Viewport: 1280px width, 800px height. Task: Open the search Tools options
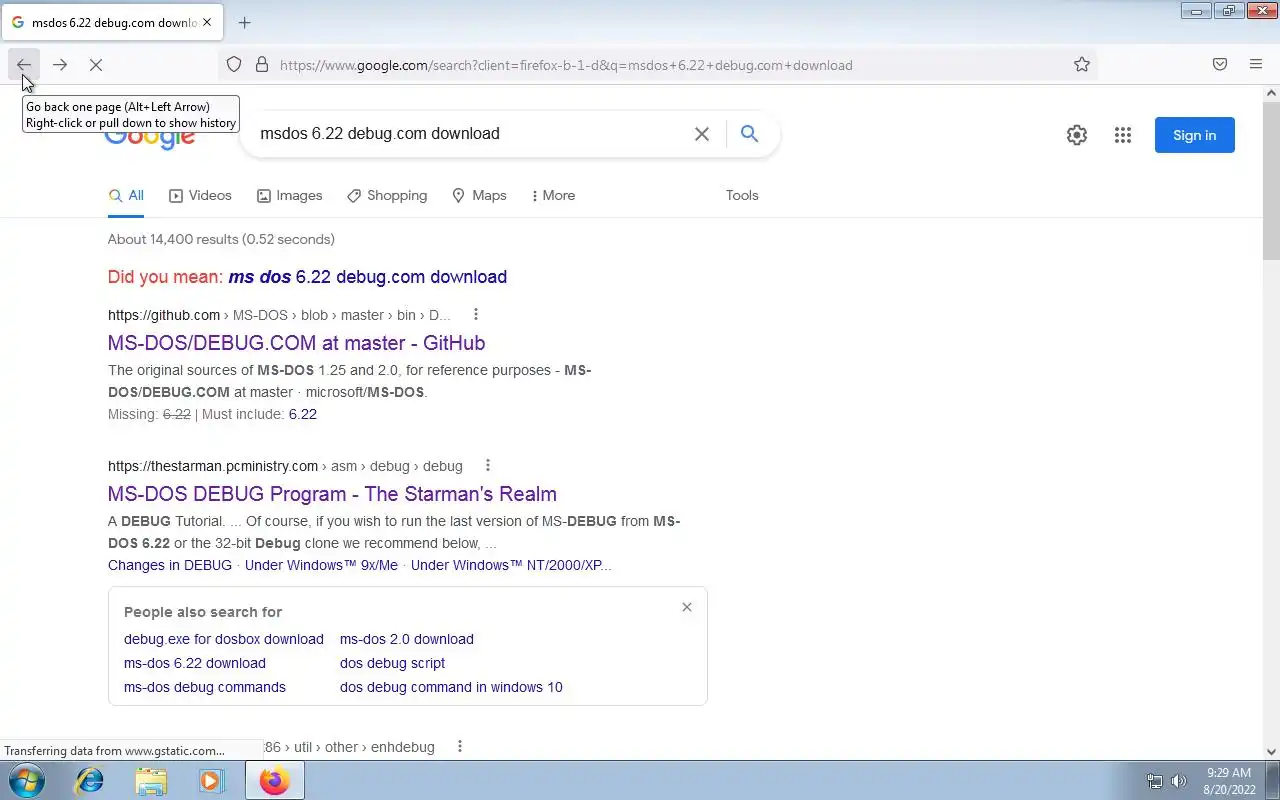(x=742, y=196)
